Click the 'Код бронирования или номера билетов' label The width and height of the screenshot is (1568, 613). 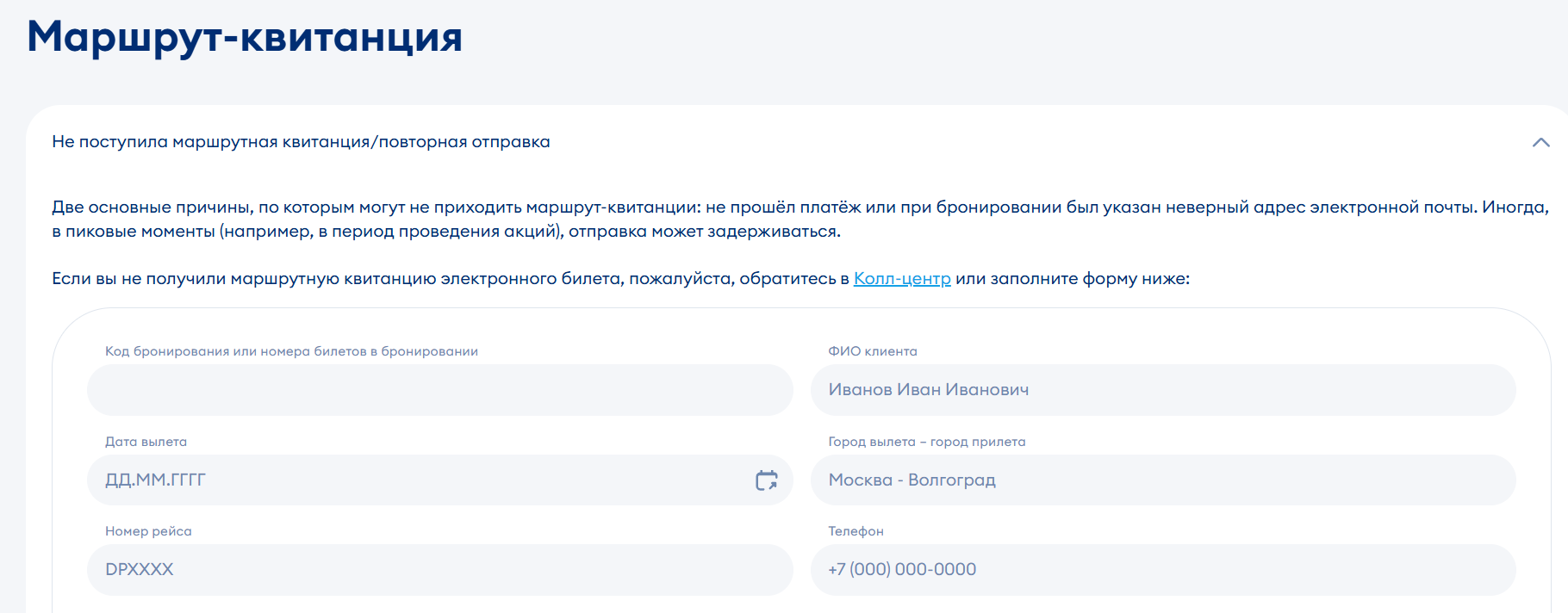(x=291, y=351)
